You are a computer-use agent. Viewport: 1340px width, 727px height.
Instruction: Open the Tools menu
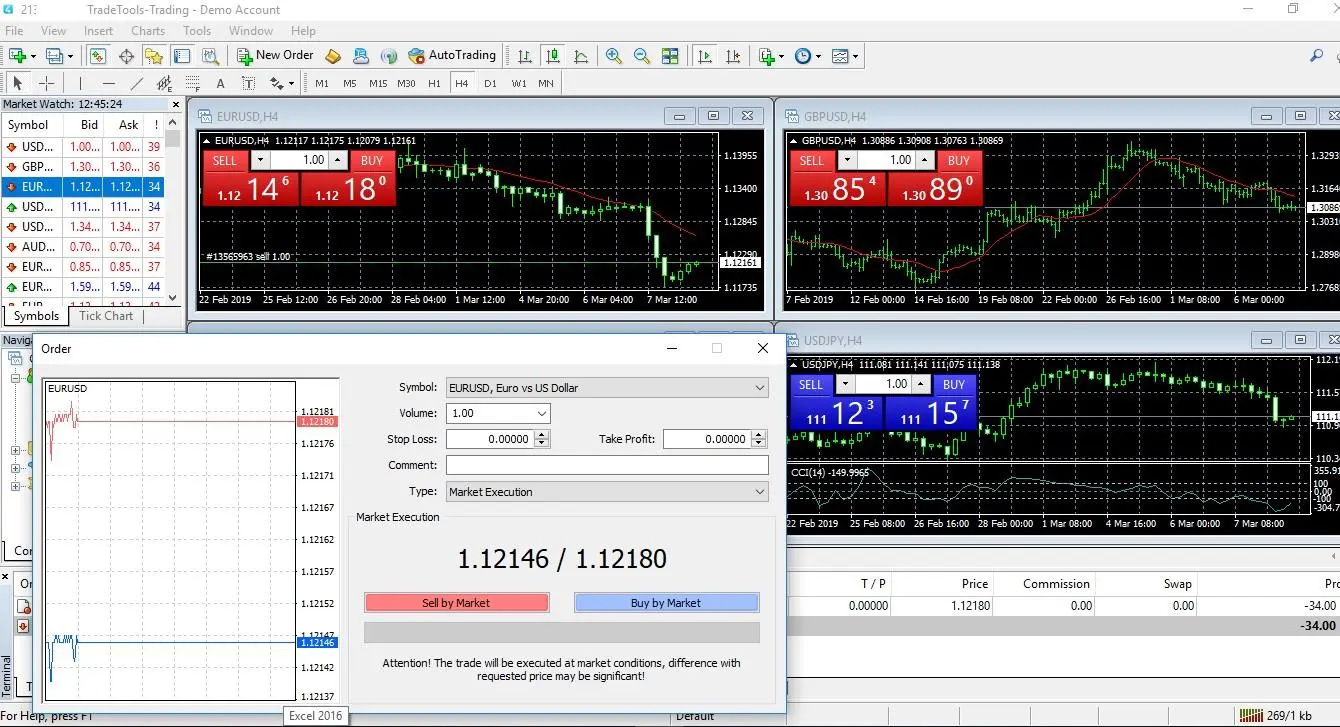tap(197, 31)
